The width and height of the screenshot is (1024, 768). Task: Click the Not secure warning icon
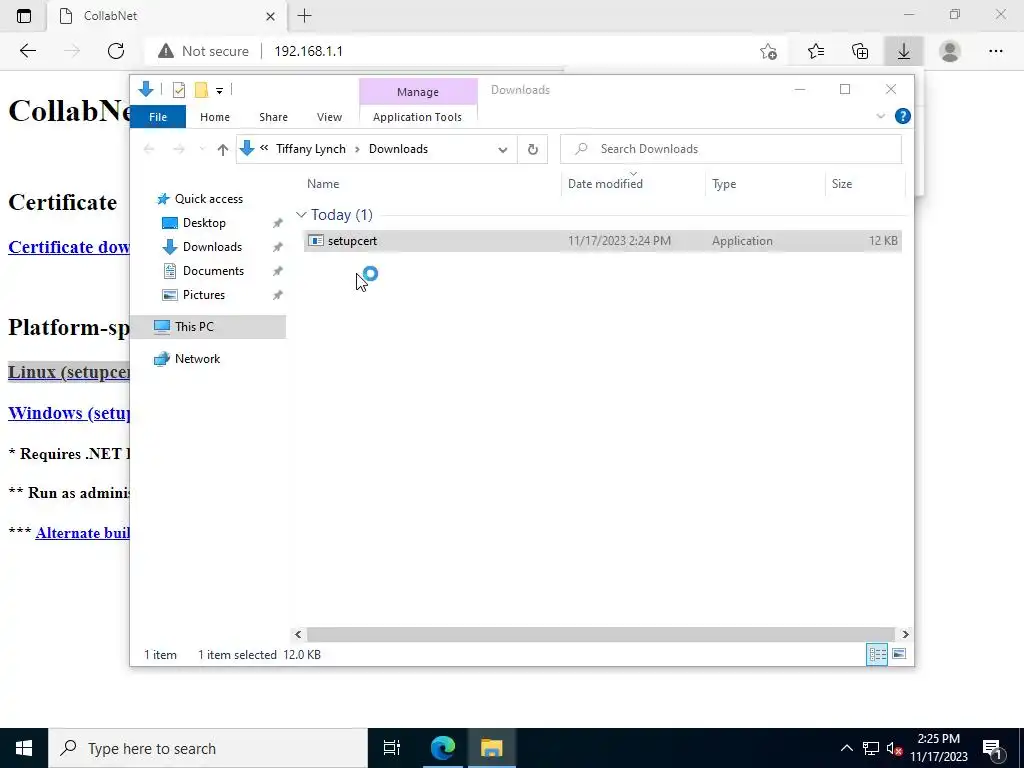point(166,51)
